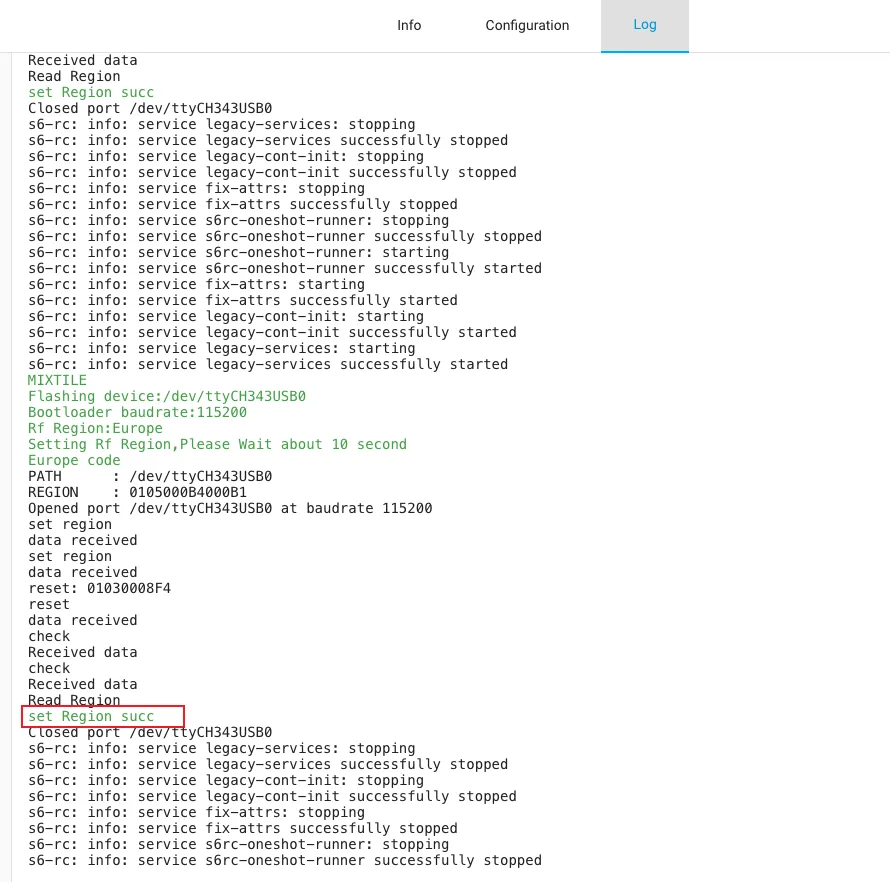Click the 'Europe code' log line
The width and height of the screenshot is (890, 882).
pyautogui.click(x=74, y=460)
